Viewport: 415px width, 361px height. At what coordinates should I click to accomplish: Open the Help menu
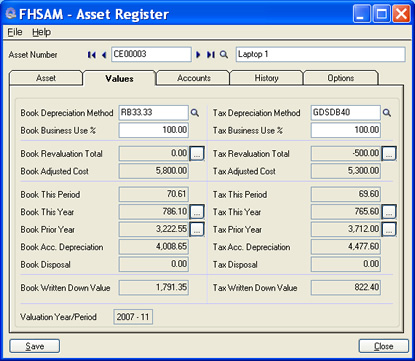click(x=42, y=32)
